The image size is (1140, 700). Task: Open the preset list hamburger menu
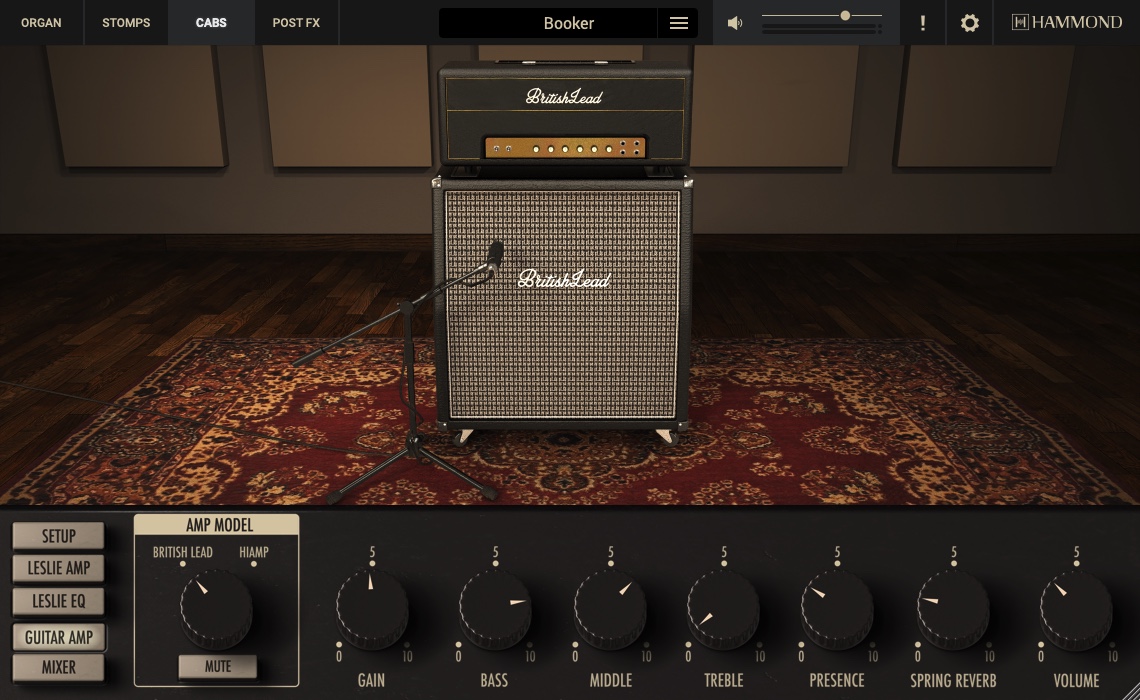(x=678, y=23)
